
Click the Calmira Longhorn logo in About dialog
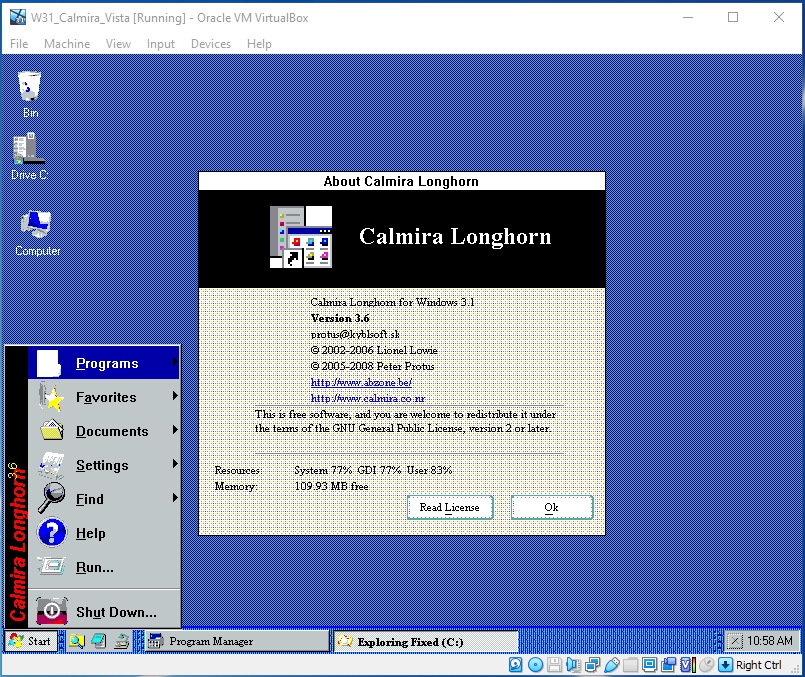301,237
